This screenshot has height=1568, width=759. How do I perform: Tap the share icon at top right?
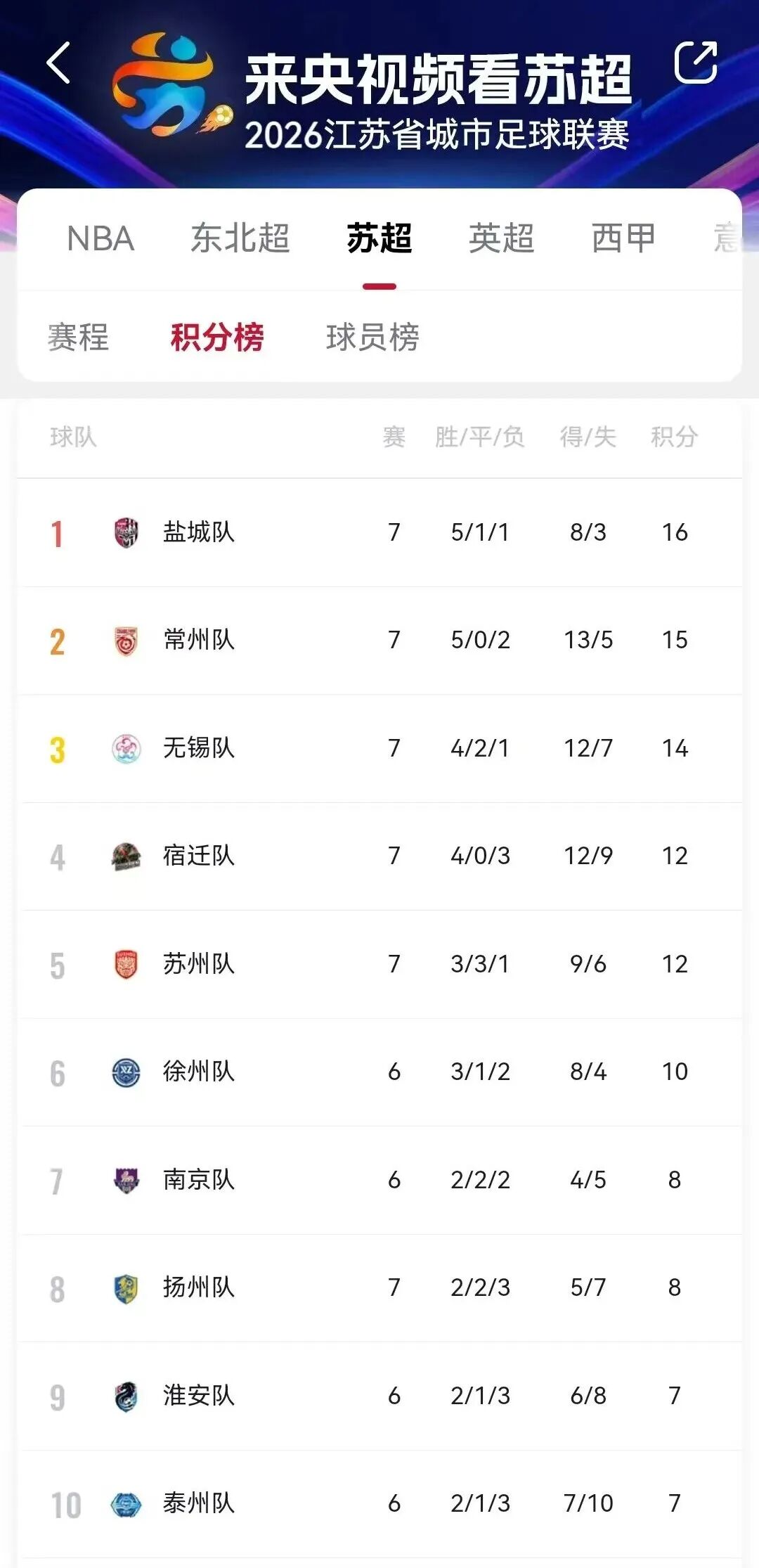tap(696, 62)
